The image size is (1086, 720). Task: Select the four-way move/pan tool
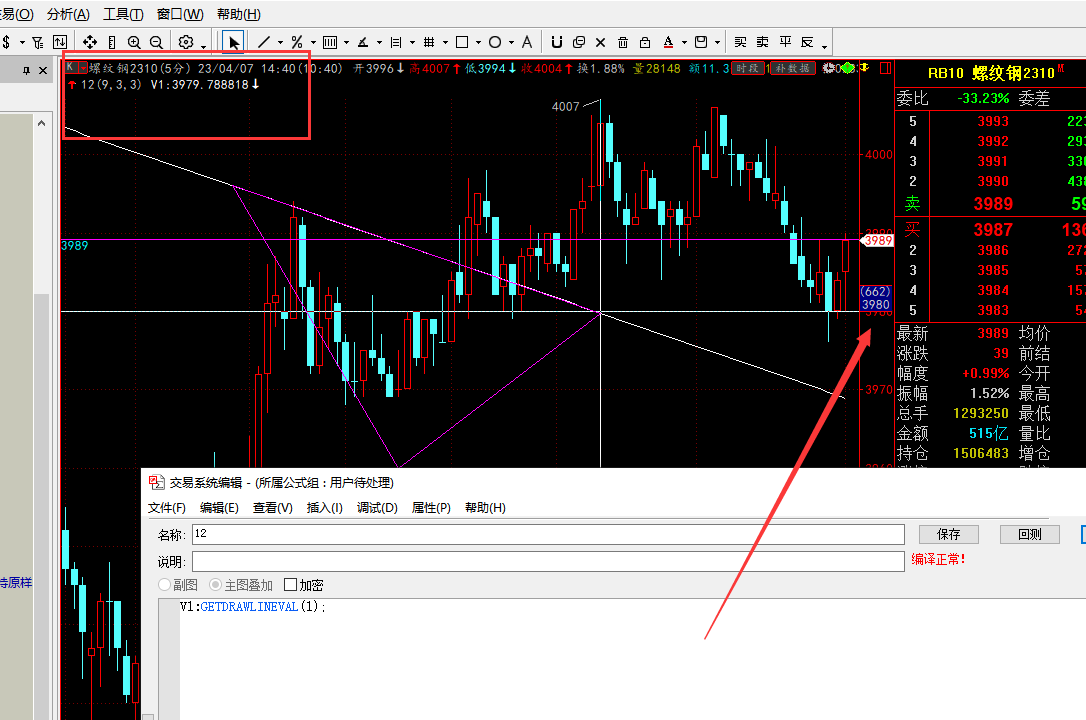(x=89, y=42)
